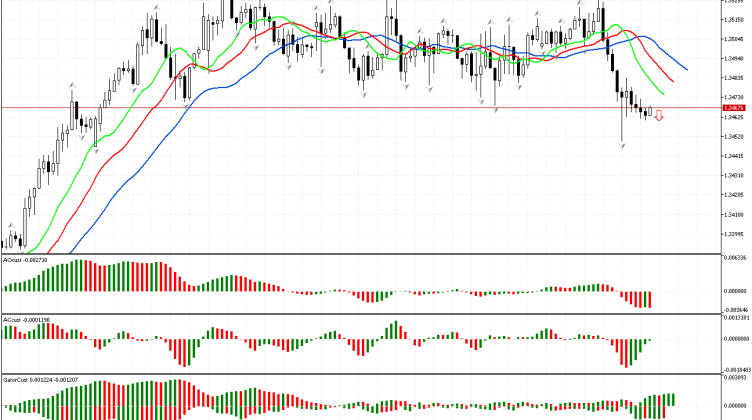
Task: Click the down fractal arrow under the lowest wick
Action: (622, 146)
